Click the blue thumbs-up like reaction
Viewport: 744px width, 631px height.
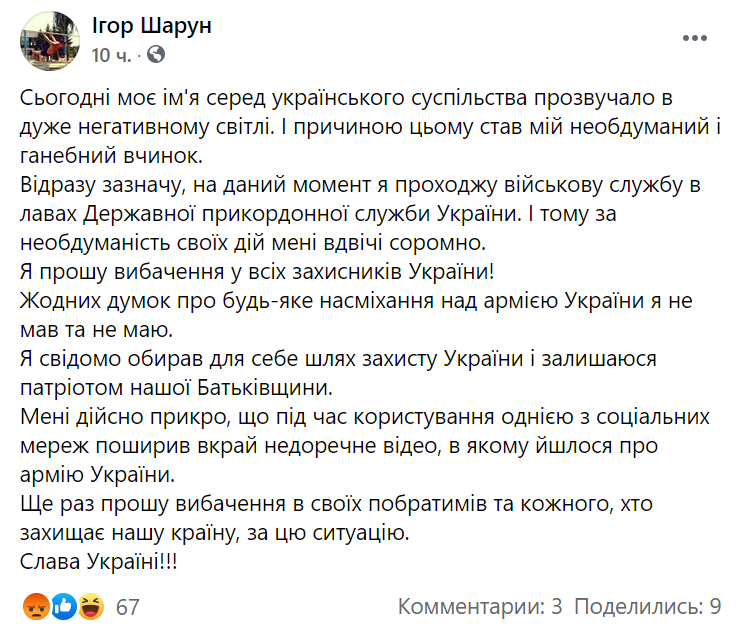63,605
